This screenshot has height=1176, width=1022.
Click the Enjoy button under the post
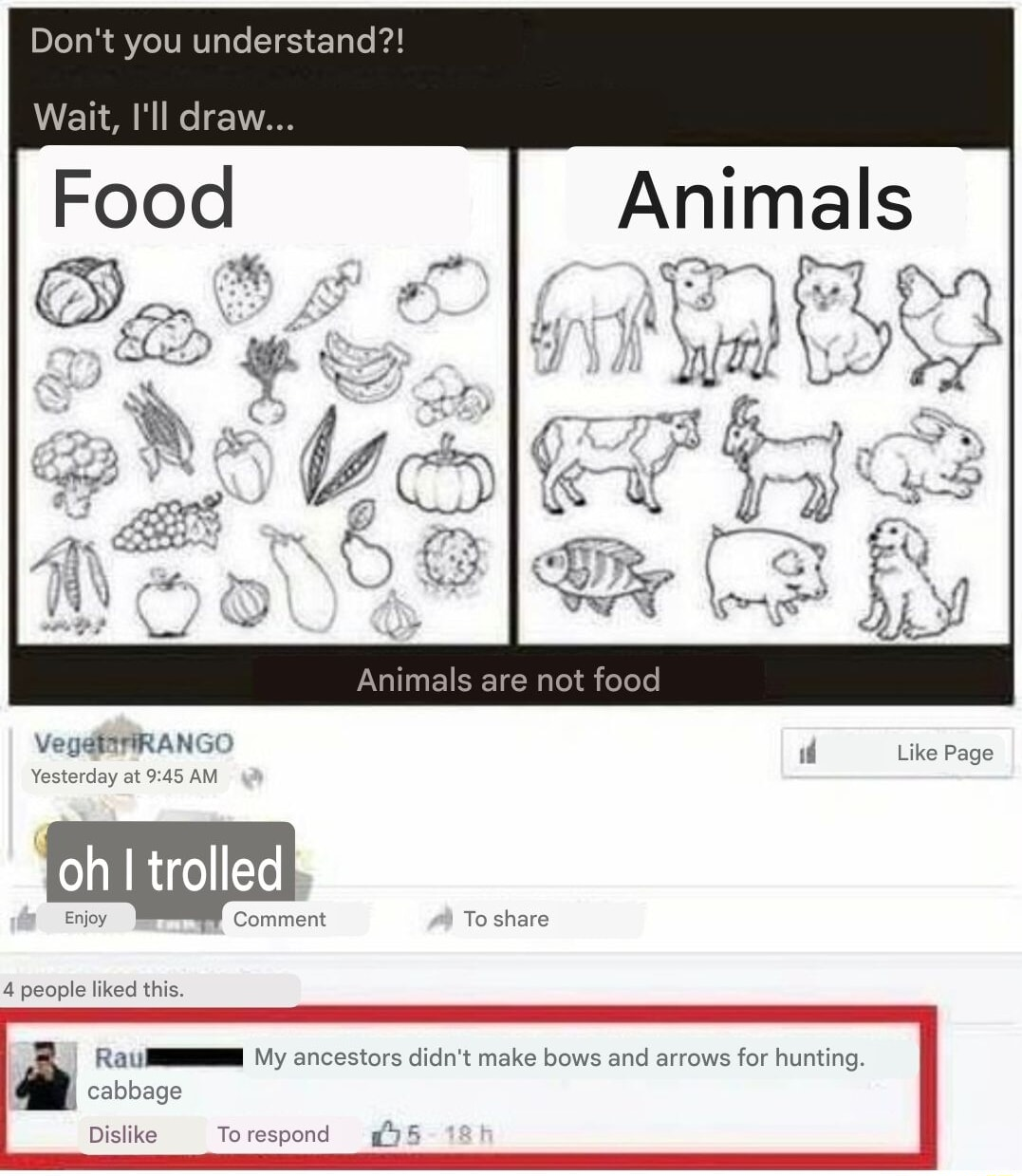pos(85,918)
